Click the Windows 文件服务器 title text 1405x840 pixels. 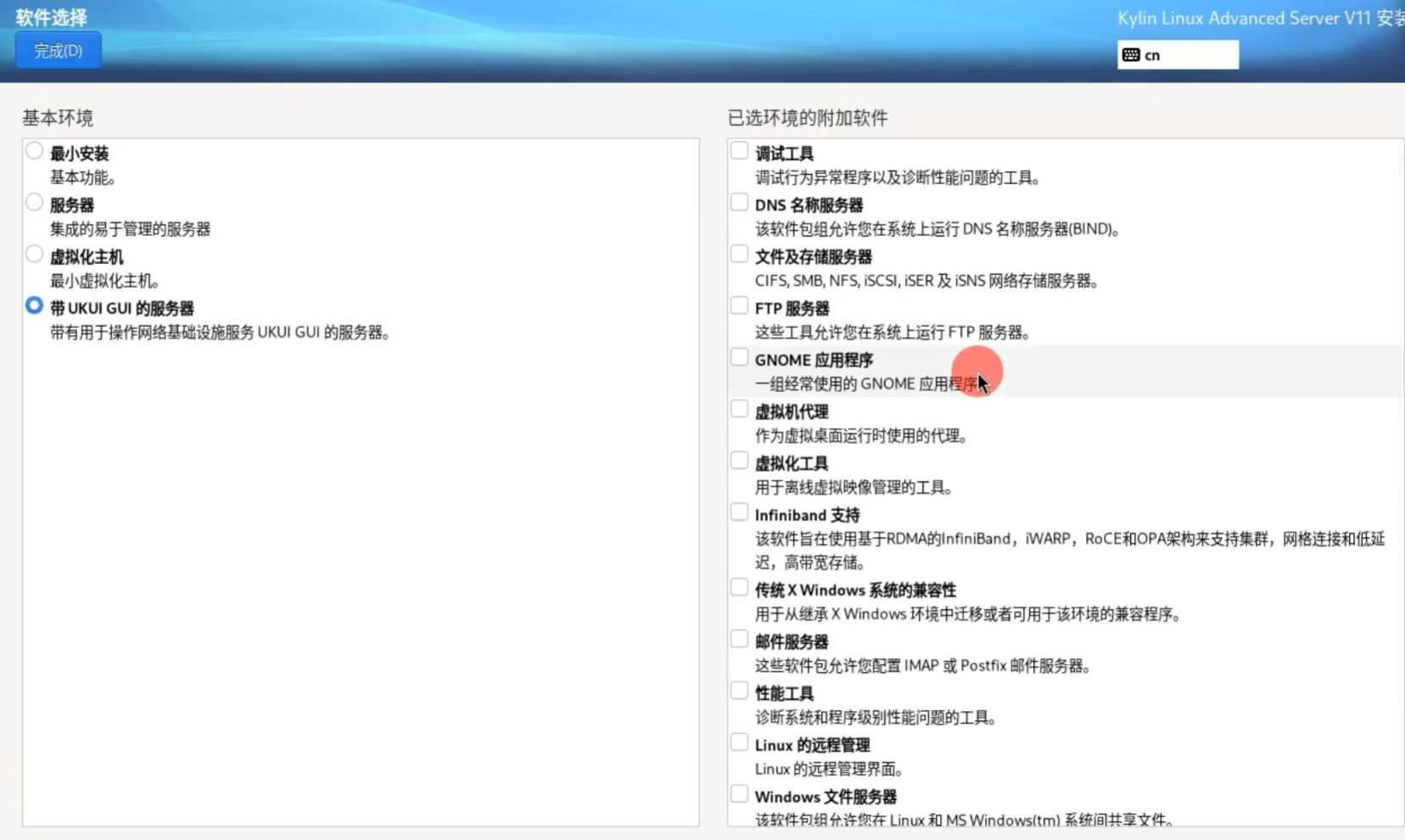pos(826,798)
